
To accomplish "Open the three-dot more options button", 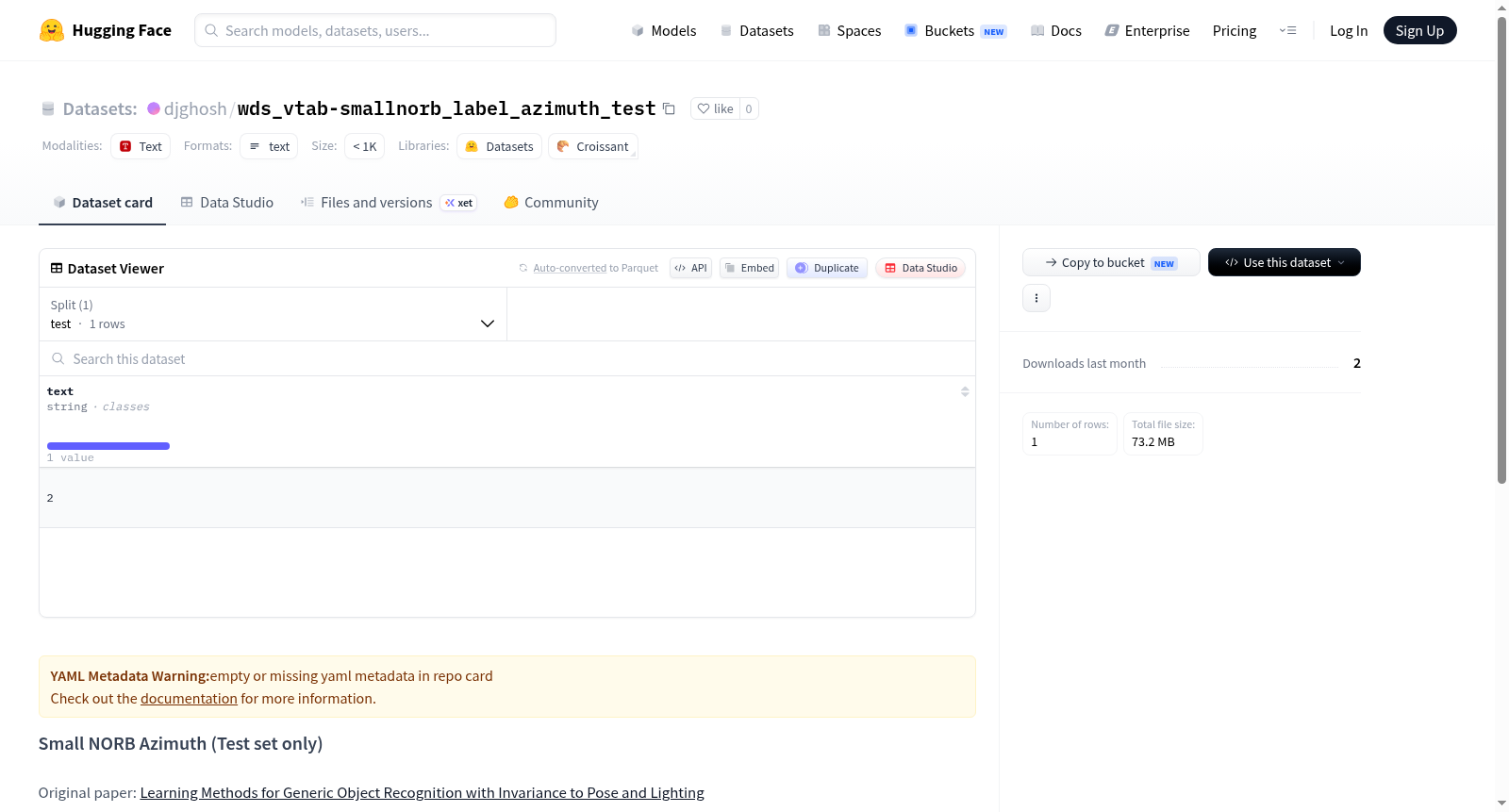I will pyautogui.click(x=1036, y=298).
